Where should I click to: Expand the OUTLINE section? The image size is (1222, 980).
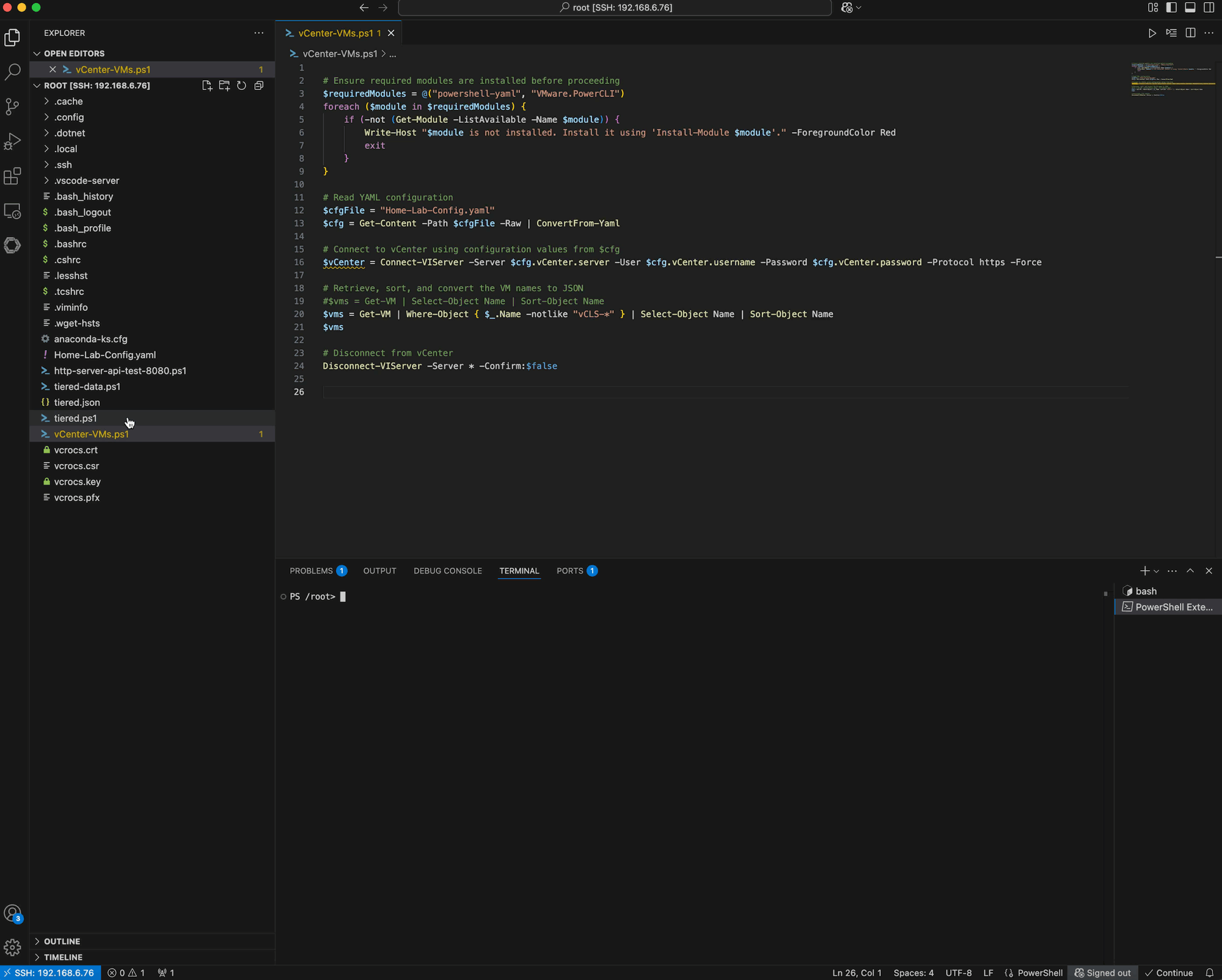tap(62, 942)
